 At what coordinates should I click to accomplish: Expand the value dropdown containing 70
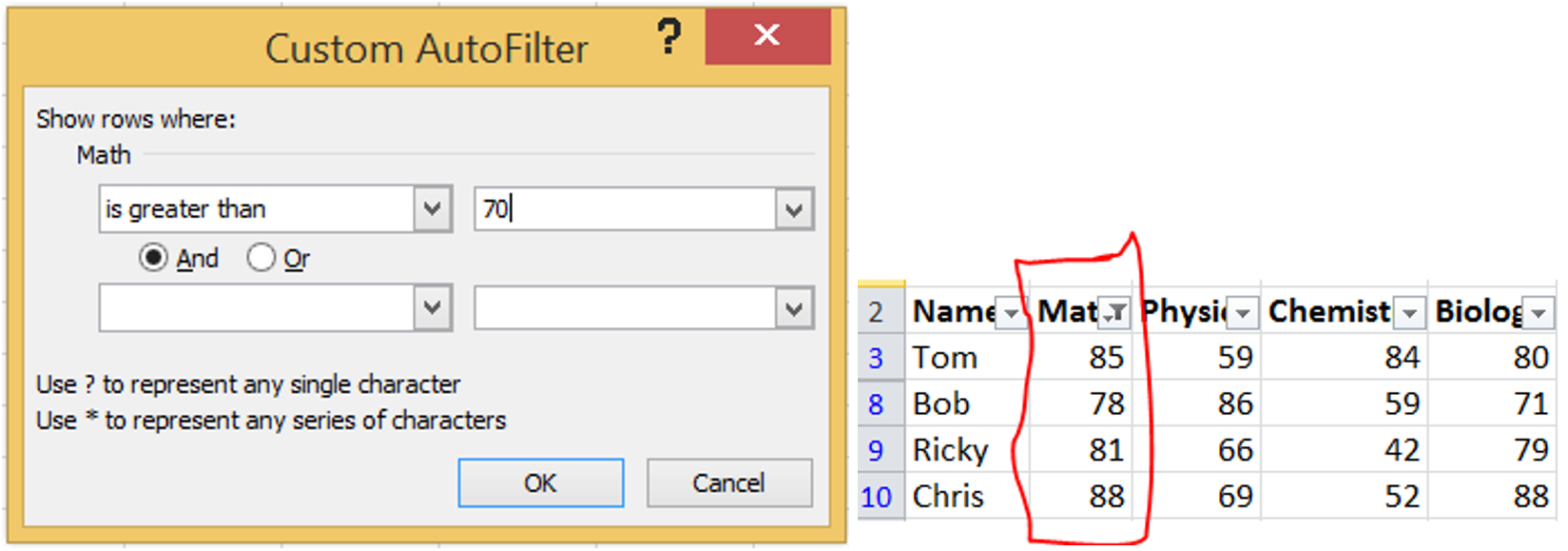[x=794, y=208]
